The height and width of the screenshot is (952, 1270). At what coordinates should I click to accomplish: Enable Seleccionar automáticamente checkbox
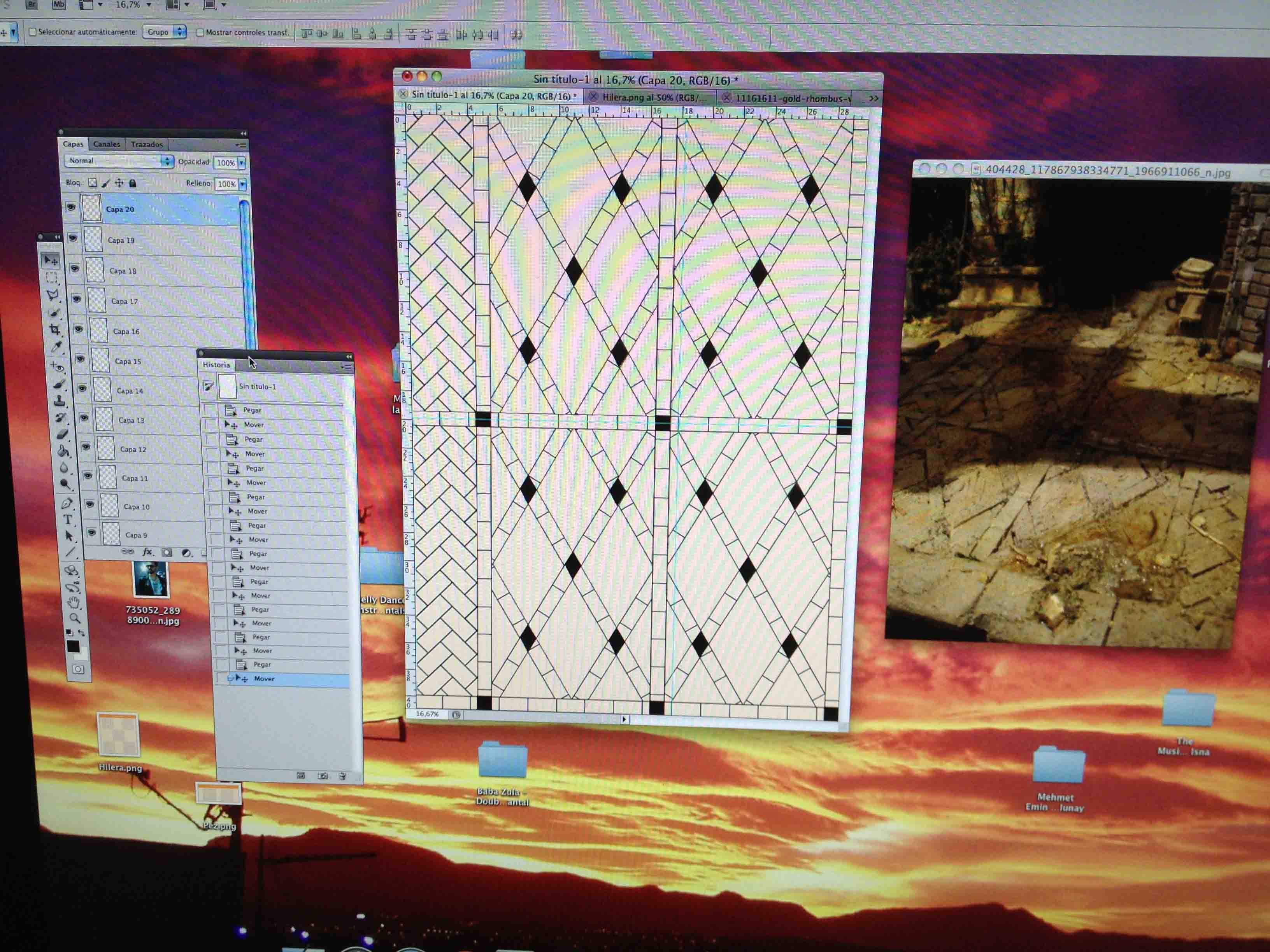(x=33, y=32)
